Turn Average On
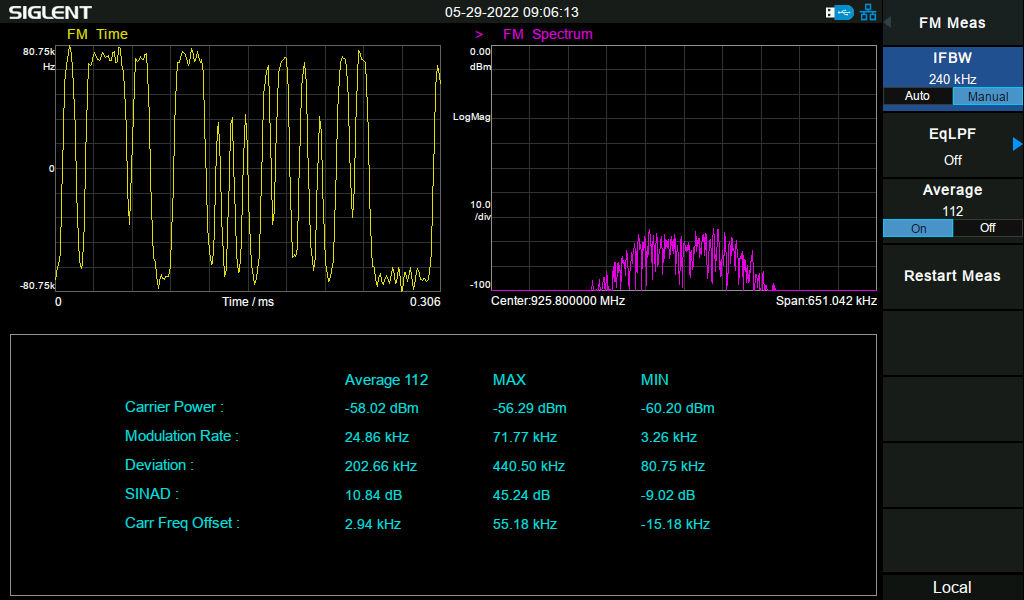The height and width of the screenshot is (600, 1024). (918, 229)
